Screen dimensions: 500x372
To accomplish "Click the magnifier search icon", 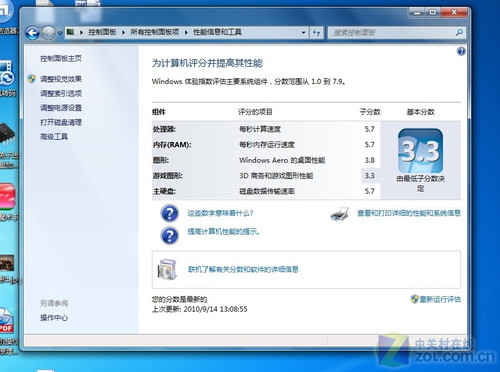I will (x=460, y=32).
